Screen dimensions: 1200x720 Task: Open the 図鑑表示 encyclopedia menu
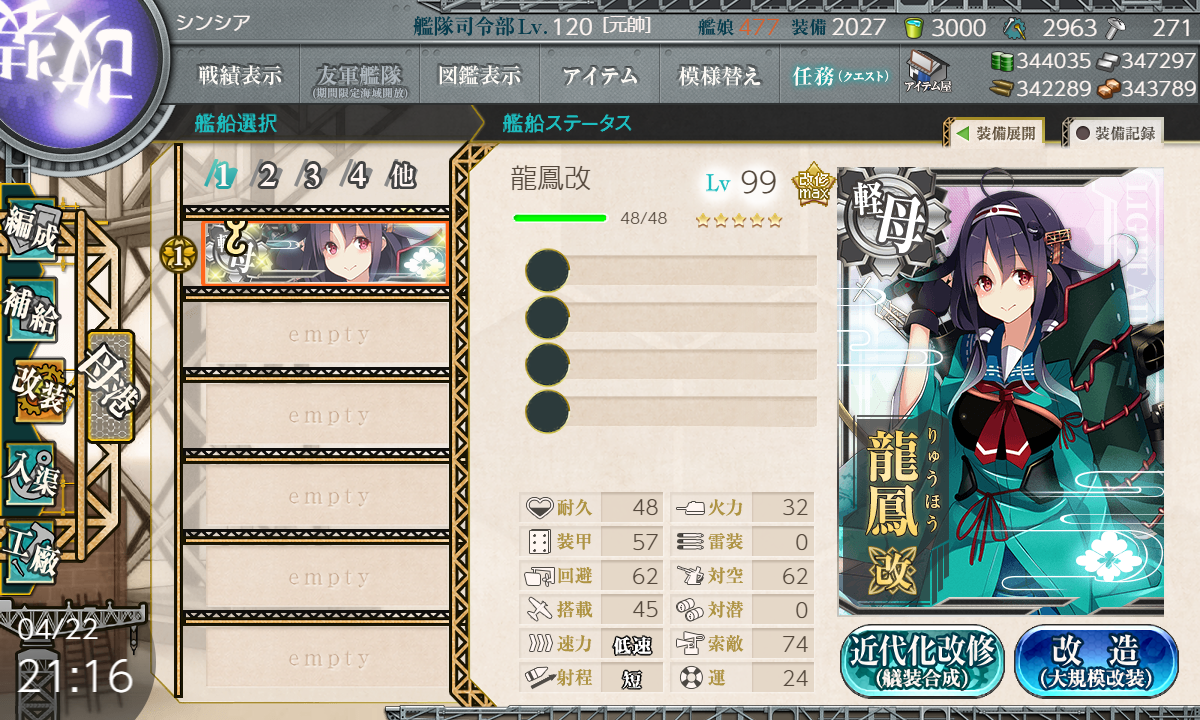(480, 75)
